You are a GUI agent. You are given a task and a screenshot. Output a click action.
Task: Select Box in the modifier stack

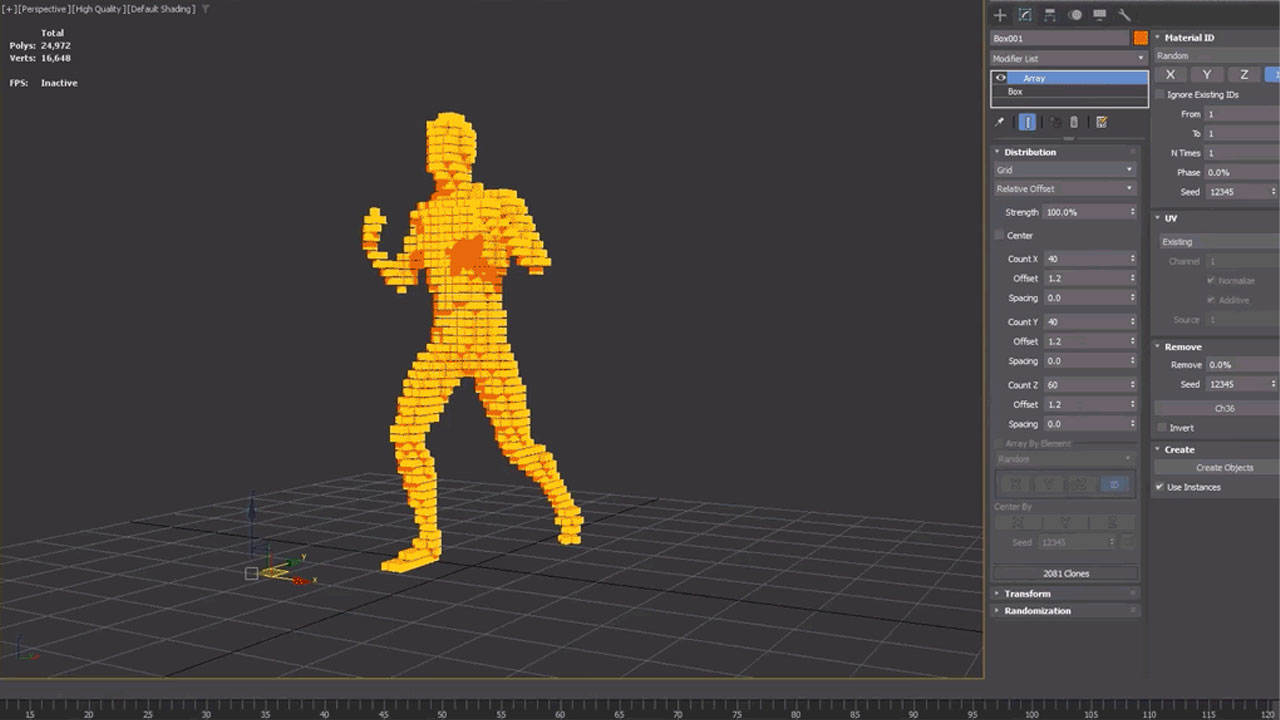tap(1015, 91)
